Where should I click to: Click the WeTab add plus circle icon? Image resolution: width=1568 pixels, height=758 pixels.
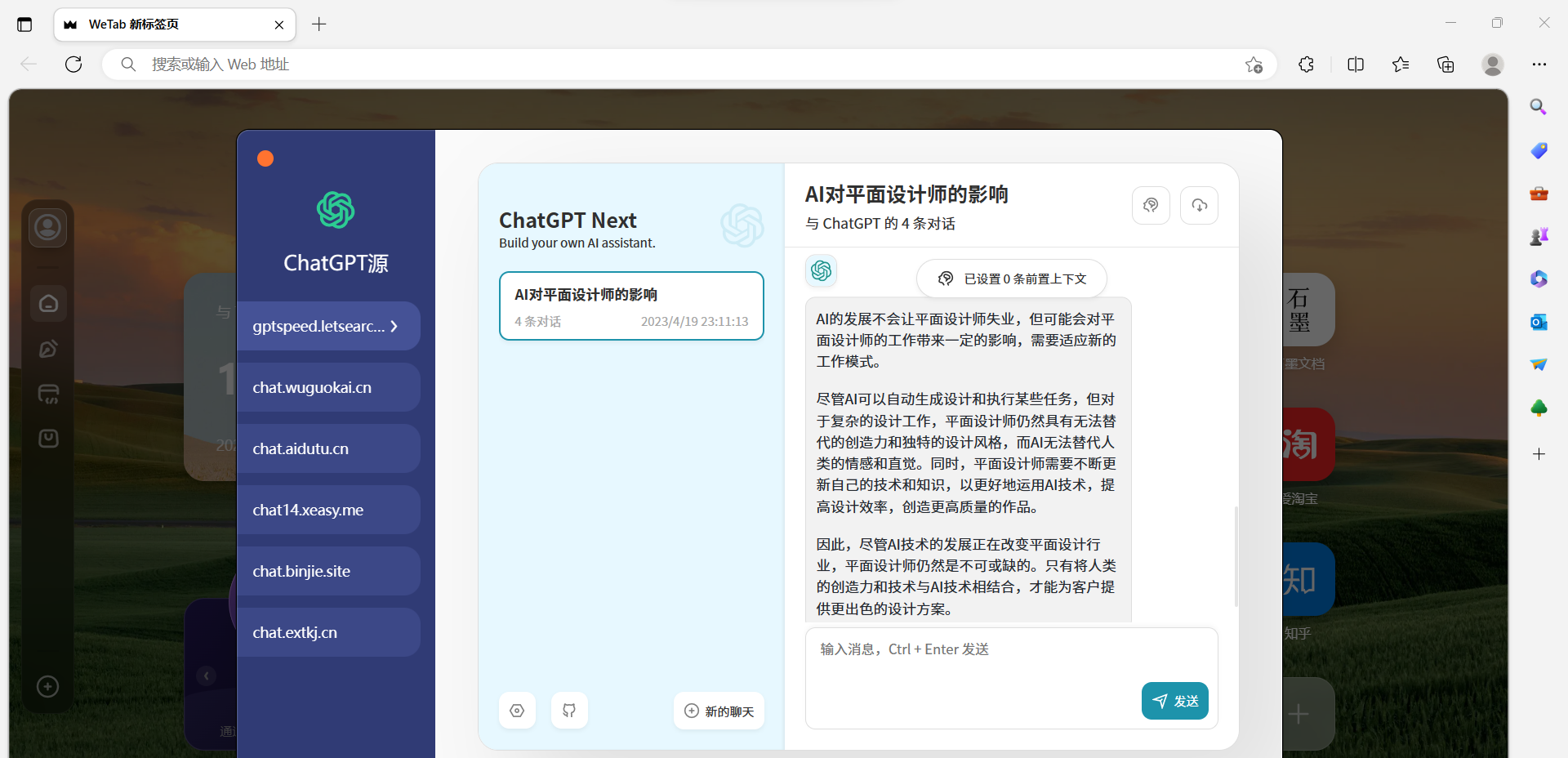tap(48, 687)
